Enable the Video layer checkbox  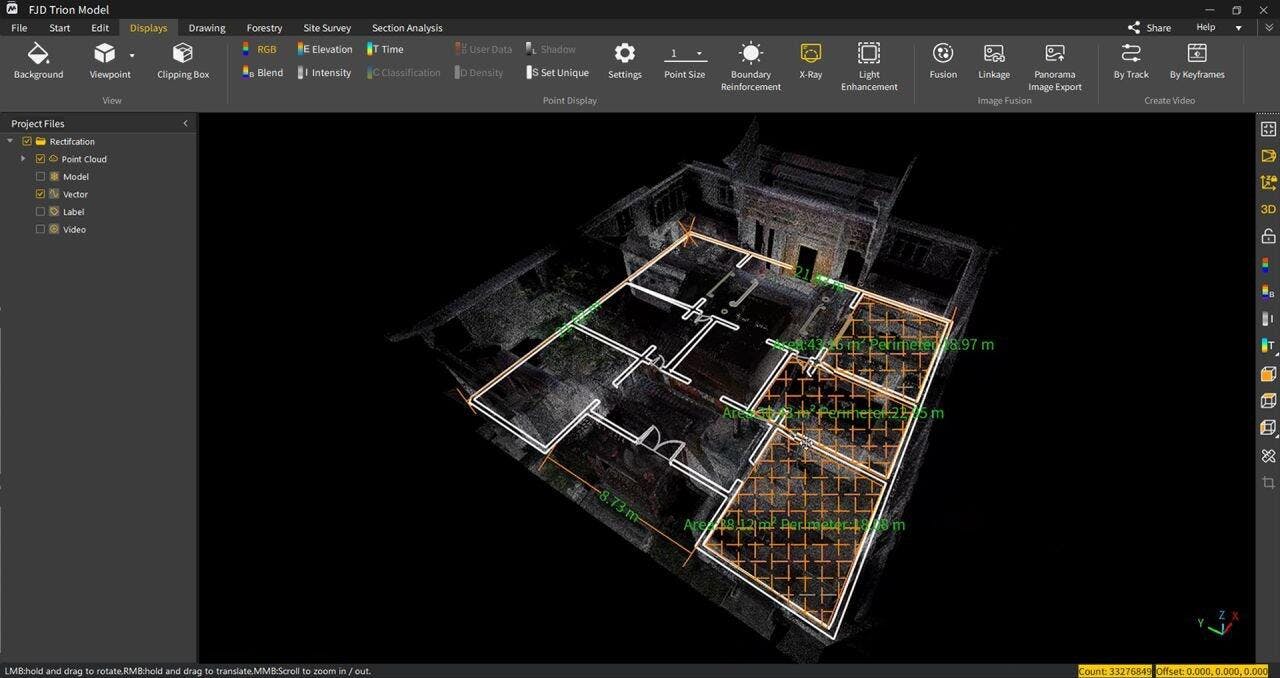click(x=40, y=229)
